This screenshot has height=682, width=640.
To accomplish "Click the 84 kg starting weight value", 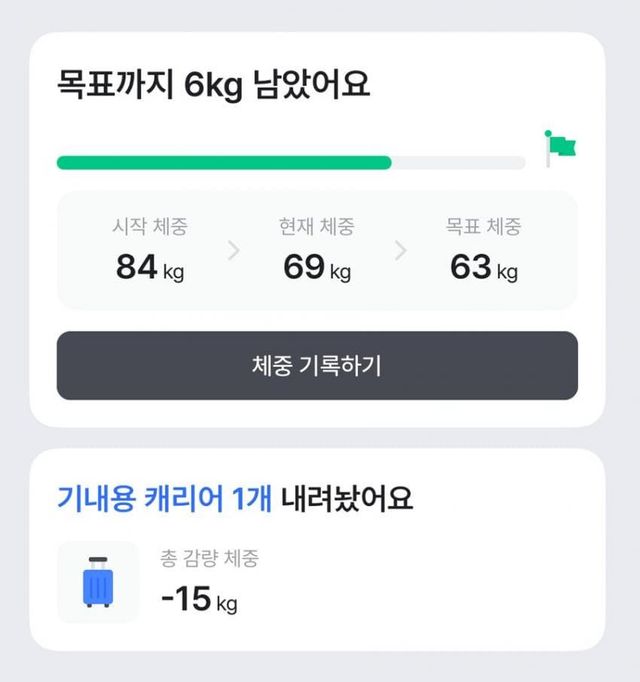I will coord(150,268).
